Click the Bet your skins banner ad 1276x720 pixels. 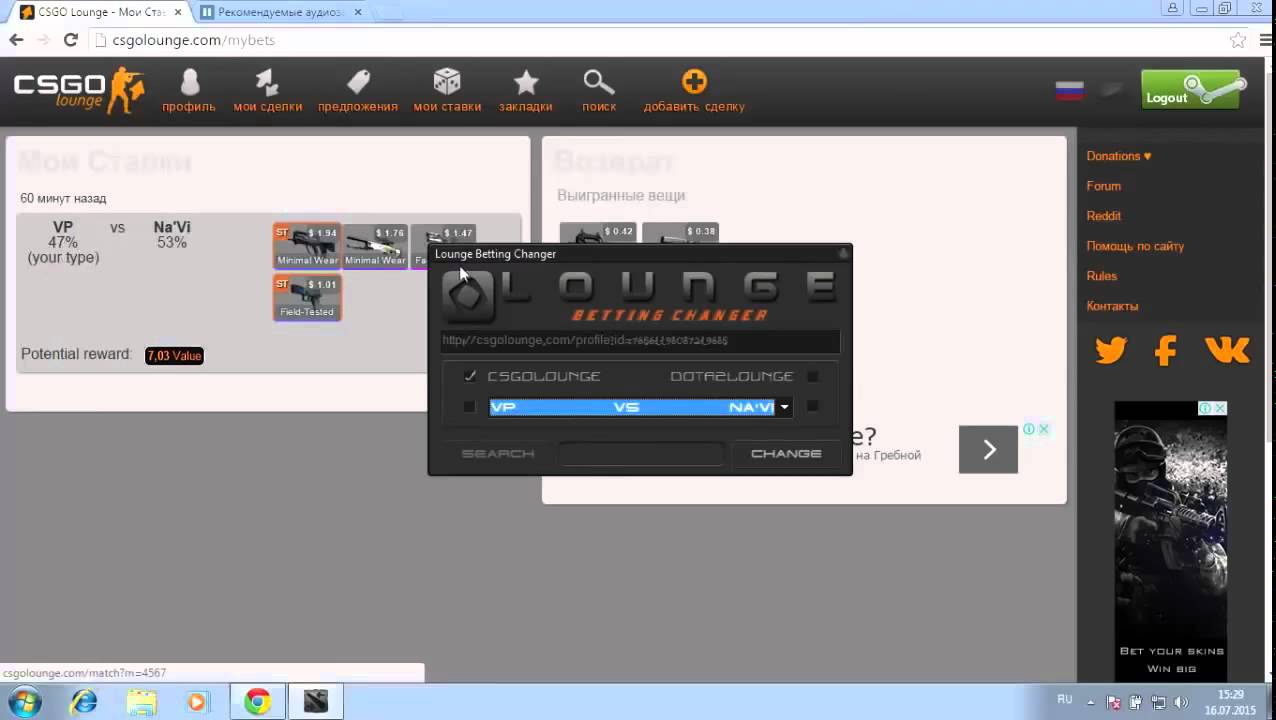tap(1170, 540)
